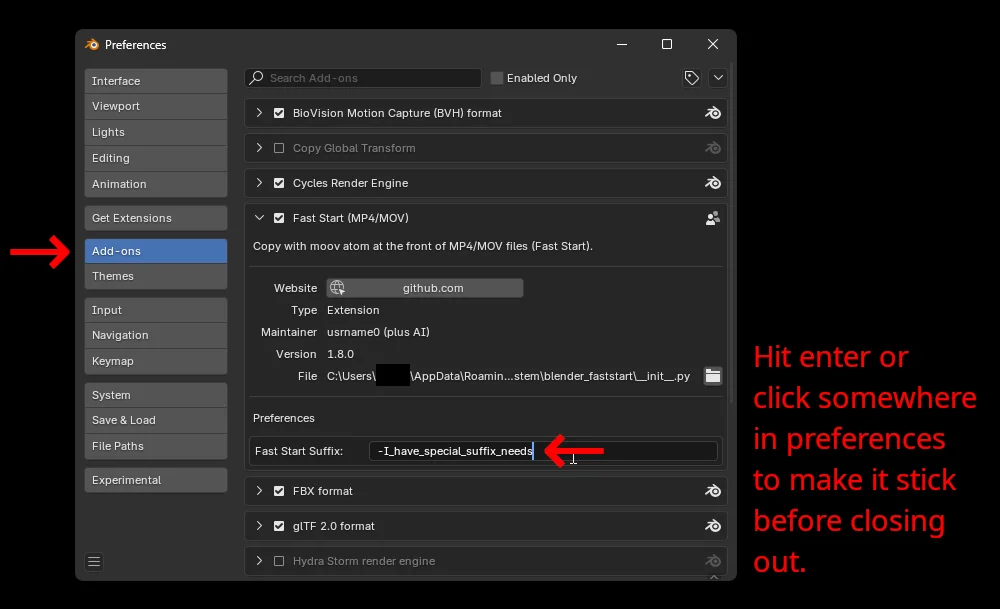Viewport: 1000px width, 609px height.
Task: Enable Copy Global Transform add-on
Action: tap(279, 148)
